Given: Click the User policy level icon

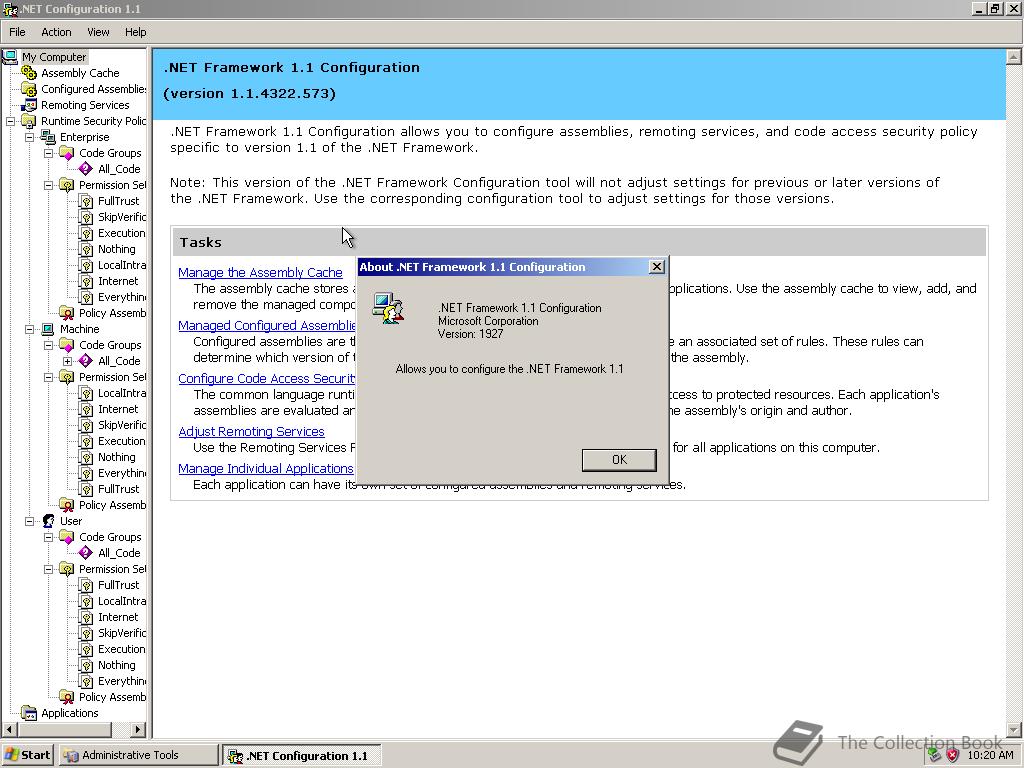Looking at the screenshot, I should pos(48,521).
